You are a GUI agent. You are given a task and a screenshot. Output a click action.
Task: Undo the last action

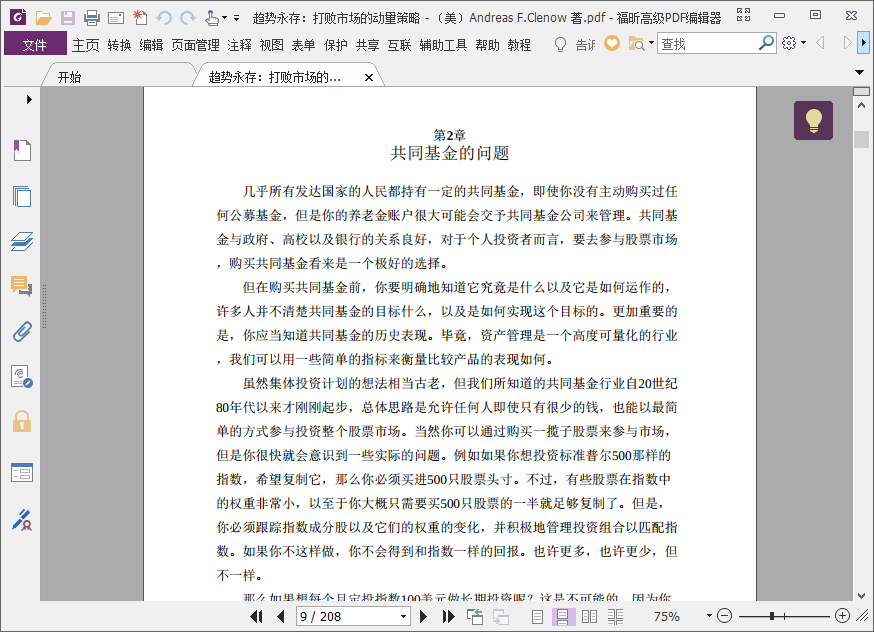164,18
